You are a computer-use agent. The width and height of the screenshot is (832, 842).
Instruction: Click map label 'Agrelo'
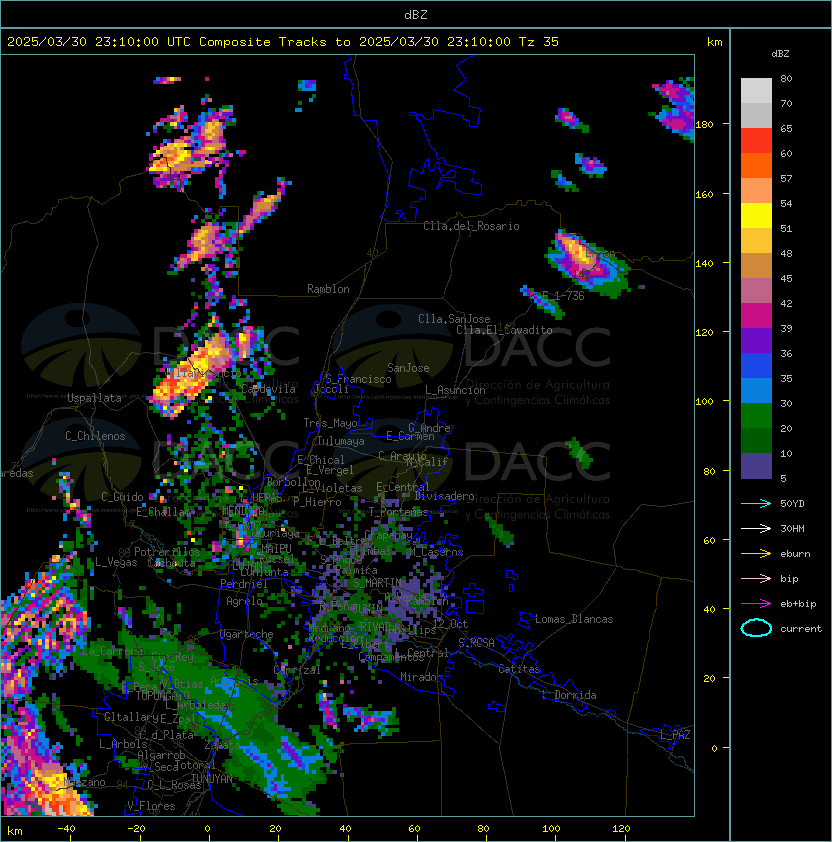coord(244,601)
